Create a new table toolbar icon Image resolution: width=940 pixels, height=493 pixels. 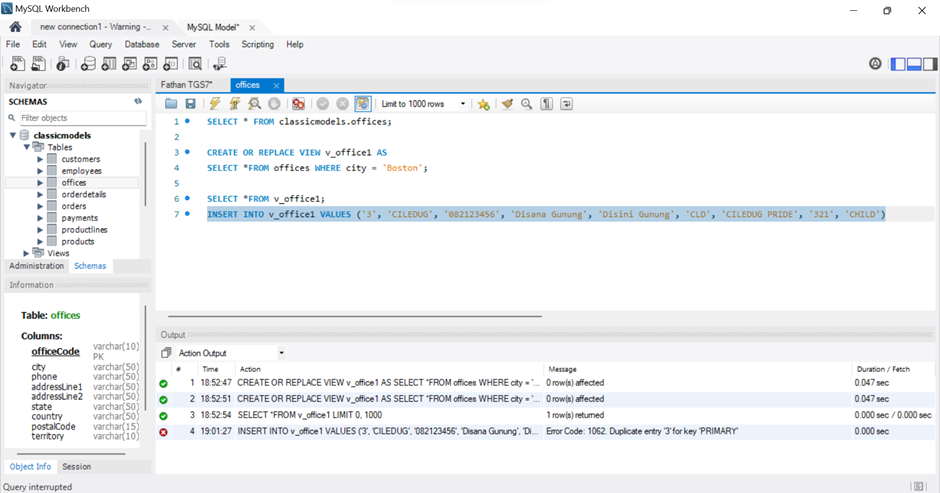[x=109, y=64]
